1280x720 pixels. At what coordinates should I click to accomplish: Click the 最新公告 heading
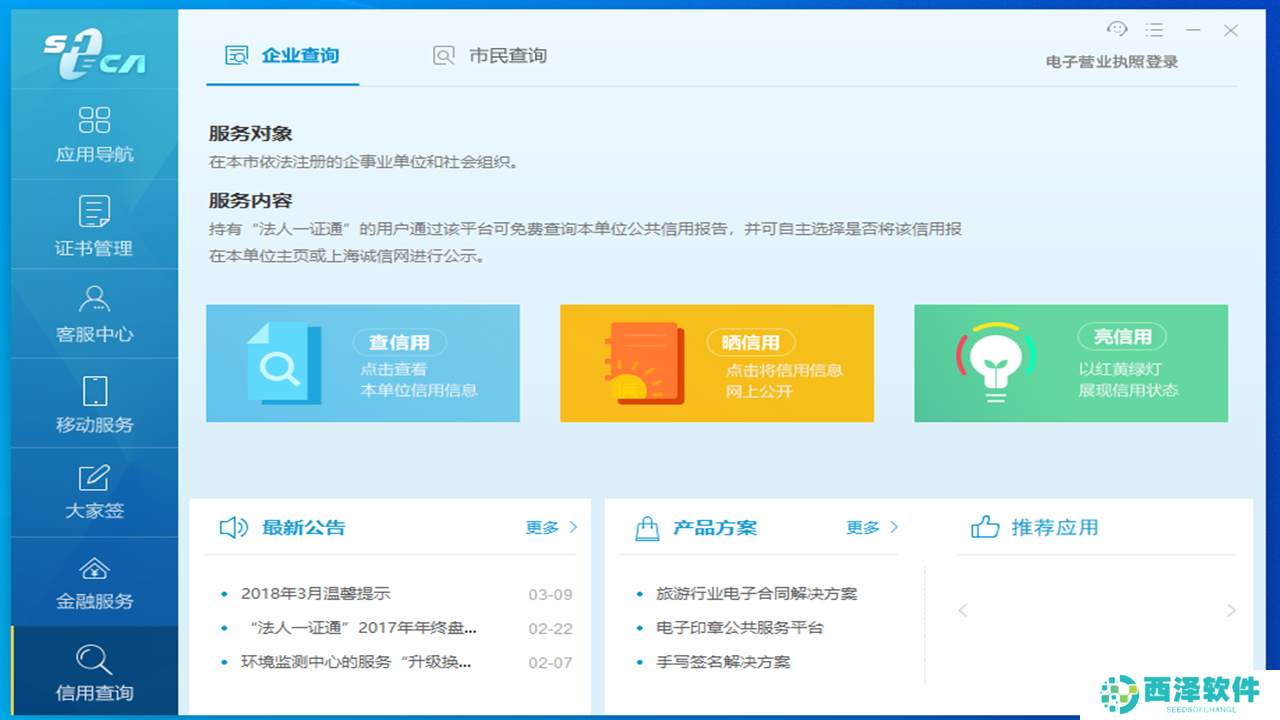pyautogui.click(x=303, y=528)
